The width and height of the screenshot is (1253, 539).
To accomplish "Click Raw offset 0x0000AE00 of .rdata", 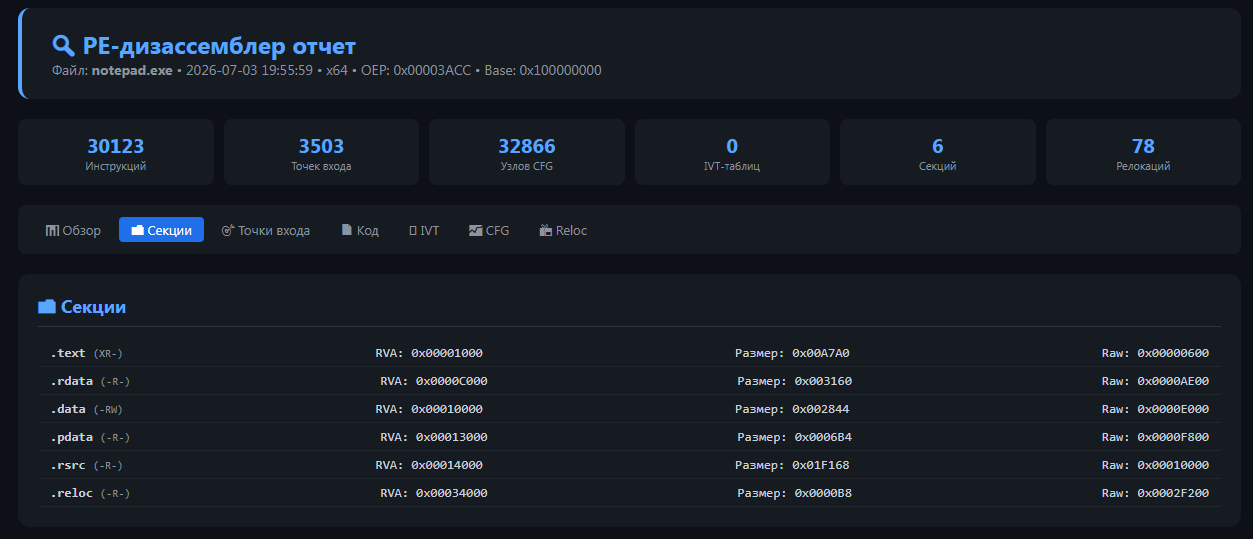I will pos(1155,381).
